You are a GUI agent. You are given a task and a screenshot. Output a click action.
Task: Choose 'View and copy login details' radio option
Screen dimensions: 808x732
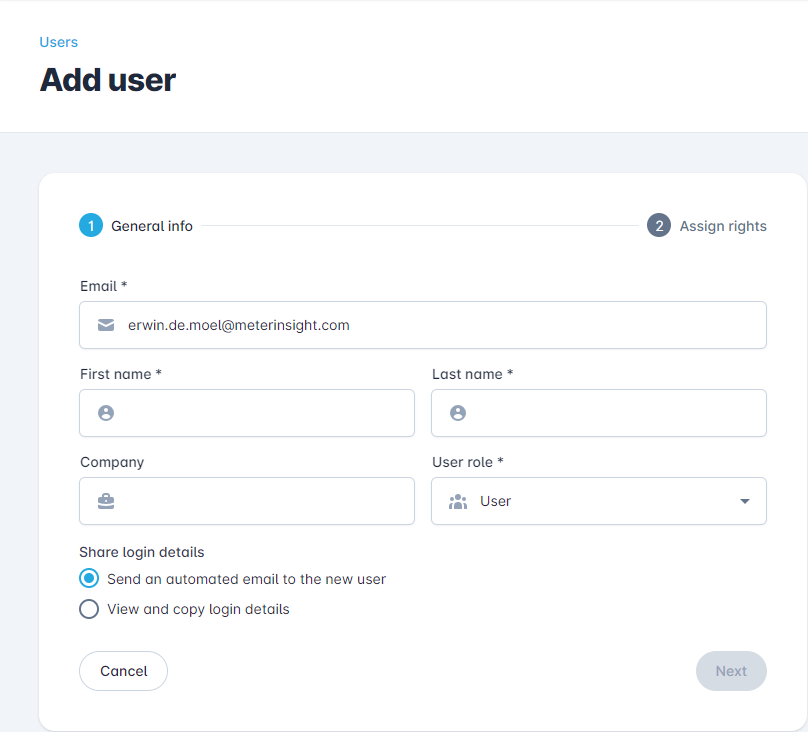pyautogui.click(x=89, y=609)
